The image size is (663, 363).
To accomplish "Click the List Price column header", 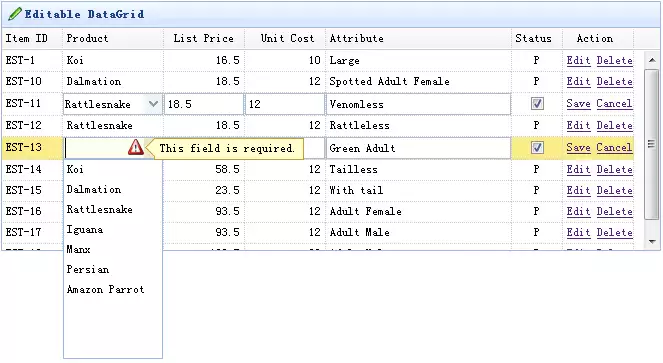I will (x=204, y=38).
